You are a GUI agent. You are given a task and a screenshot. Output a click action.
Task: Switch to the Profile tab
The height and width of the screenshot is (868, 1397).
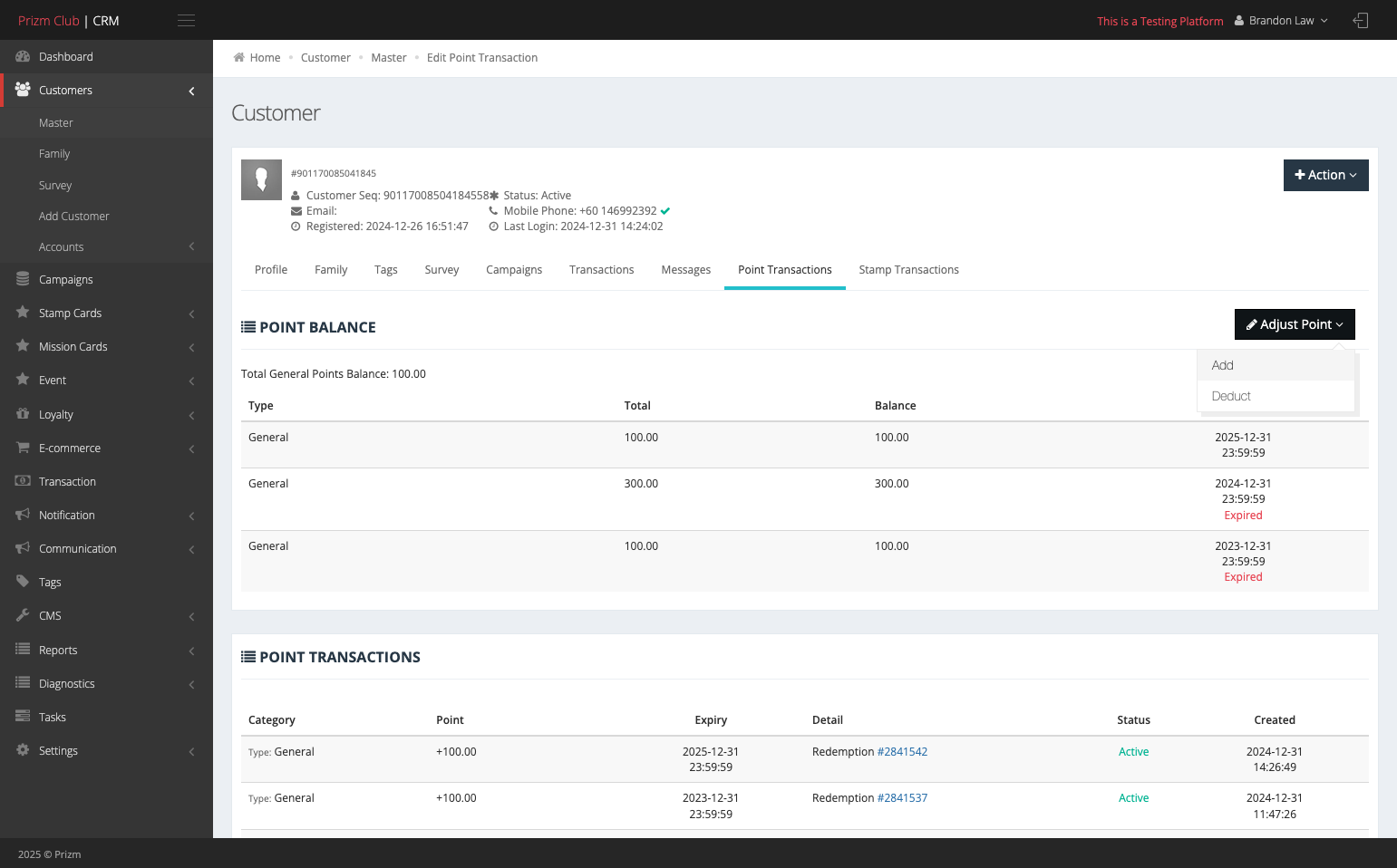click(x=271, y=270)
